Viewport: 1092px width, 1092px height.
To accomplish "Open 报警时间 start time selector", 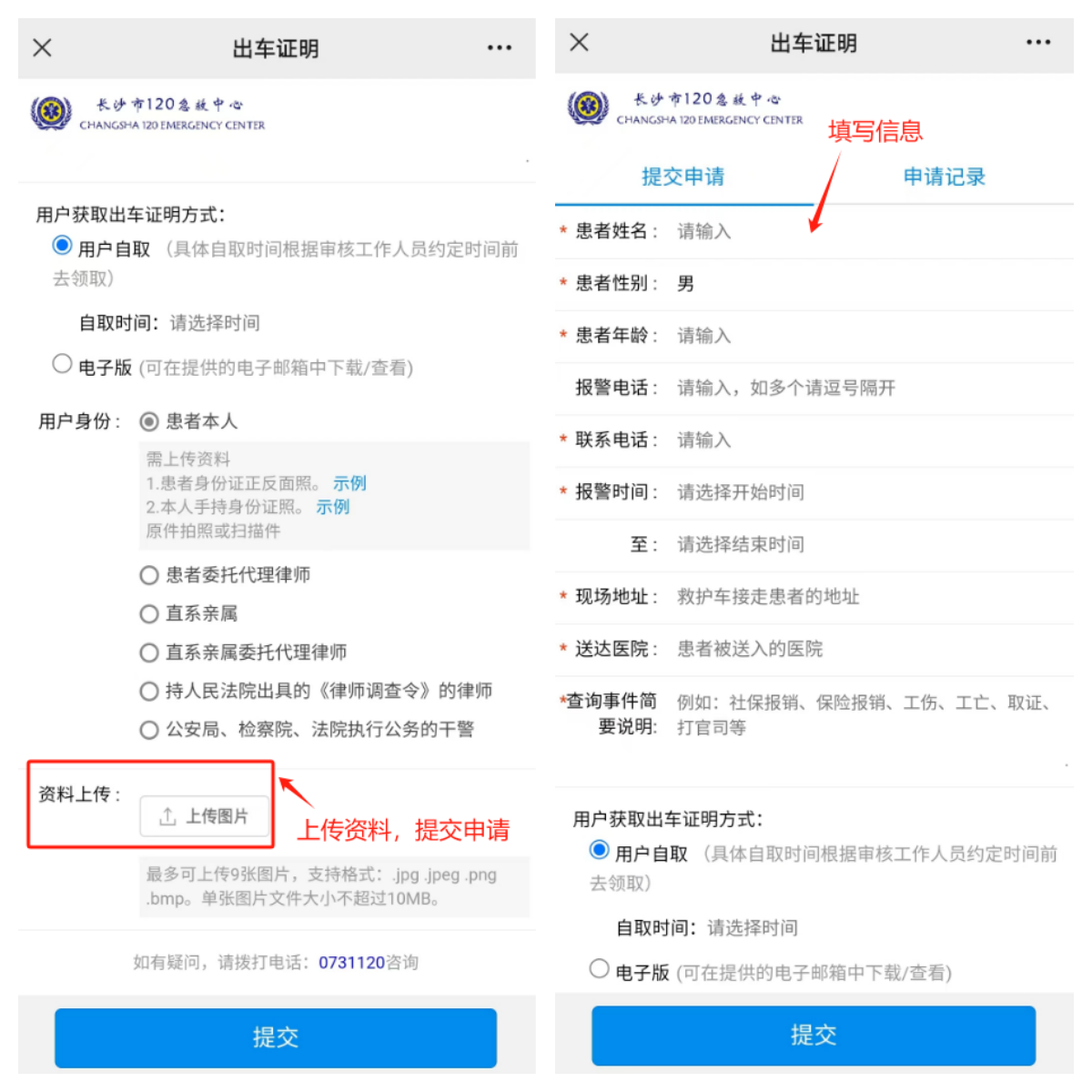I will coord(741,492).
